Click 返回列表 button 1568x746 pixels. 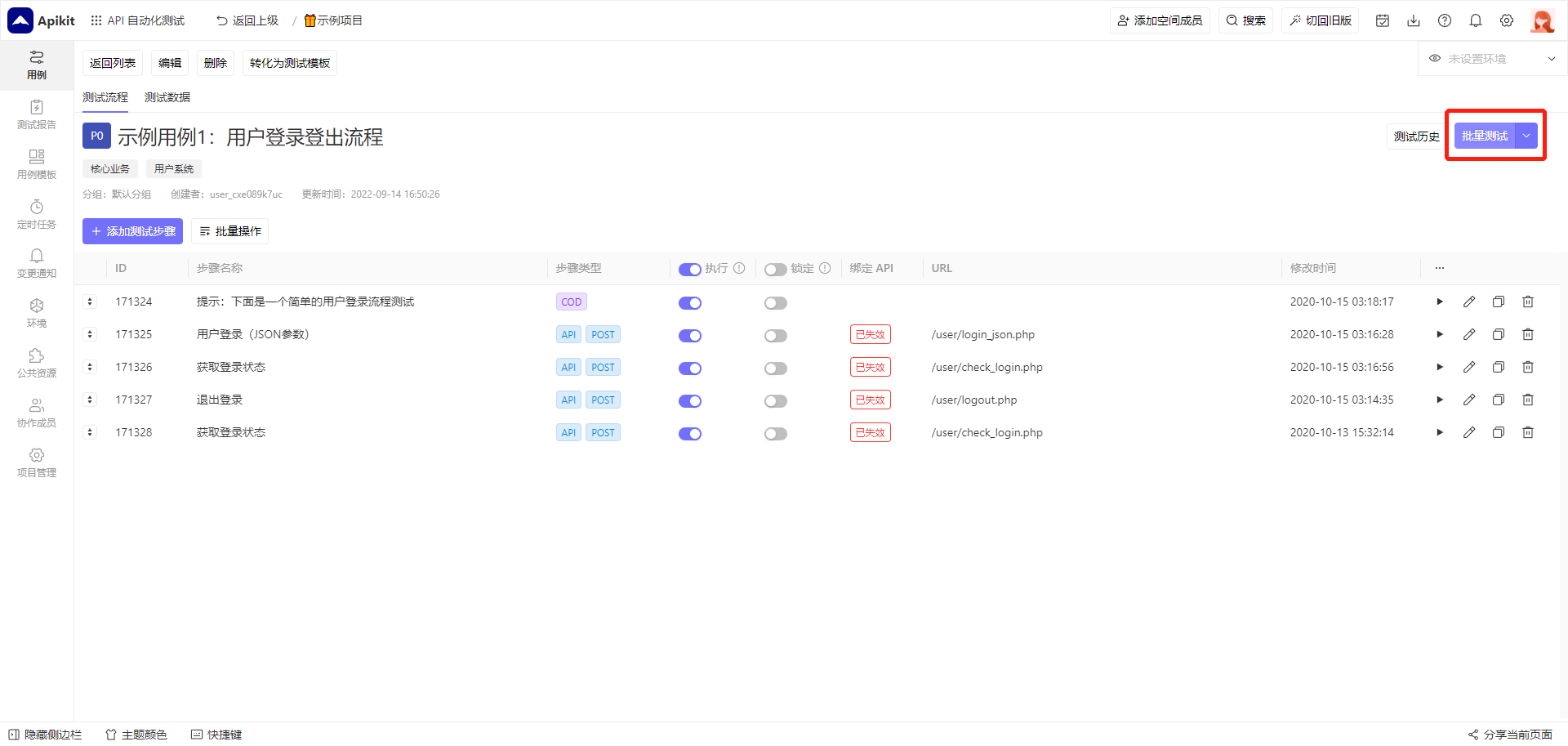(113, 63)
